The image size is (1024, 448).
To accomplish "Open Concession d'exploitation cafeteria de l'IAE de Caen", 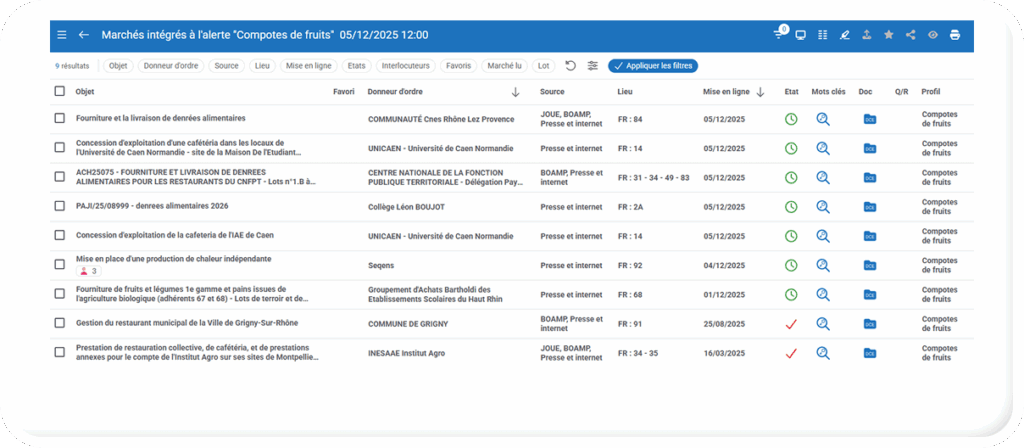I will [174, 236].
